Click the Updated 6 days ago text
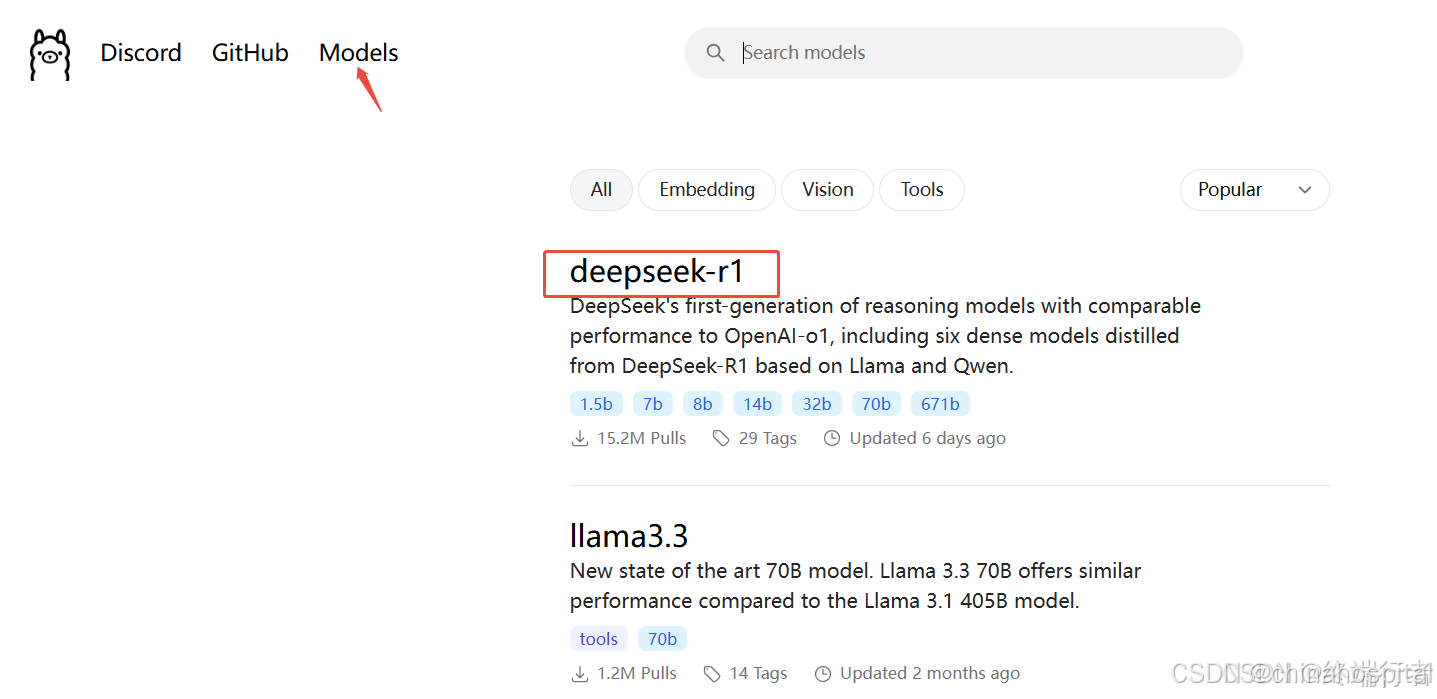Screen dimensions: 1437x699 [x=928, y=438]
